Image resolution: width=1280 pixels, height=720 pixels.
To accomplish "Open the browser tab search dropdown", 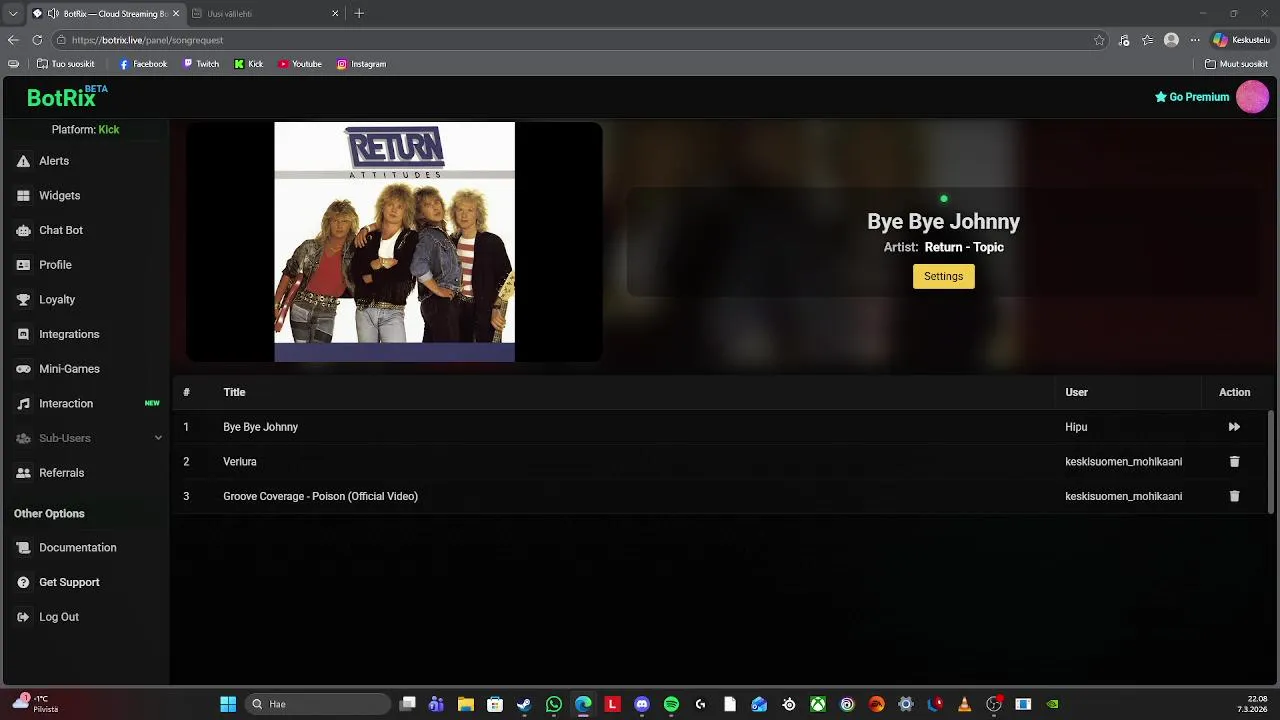I will 13,14.
